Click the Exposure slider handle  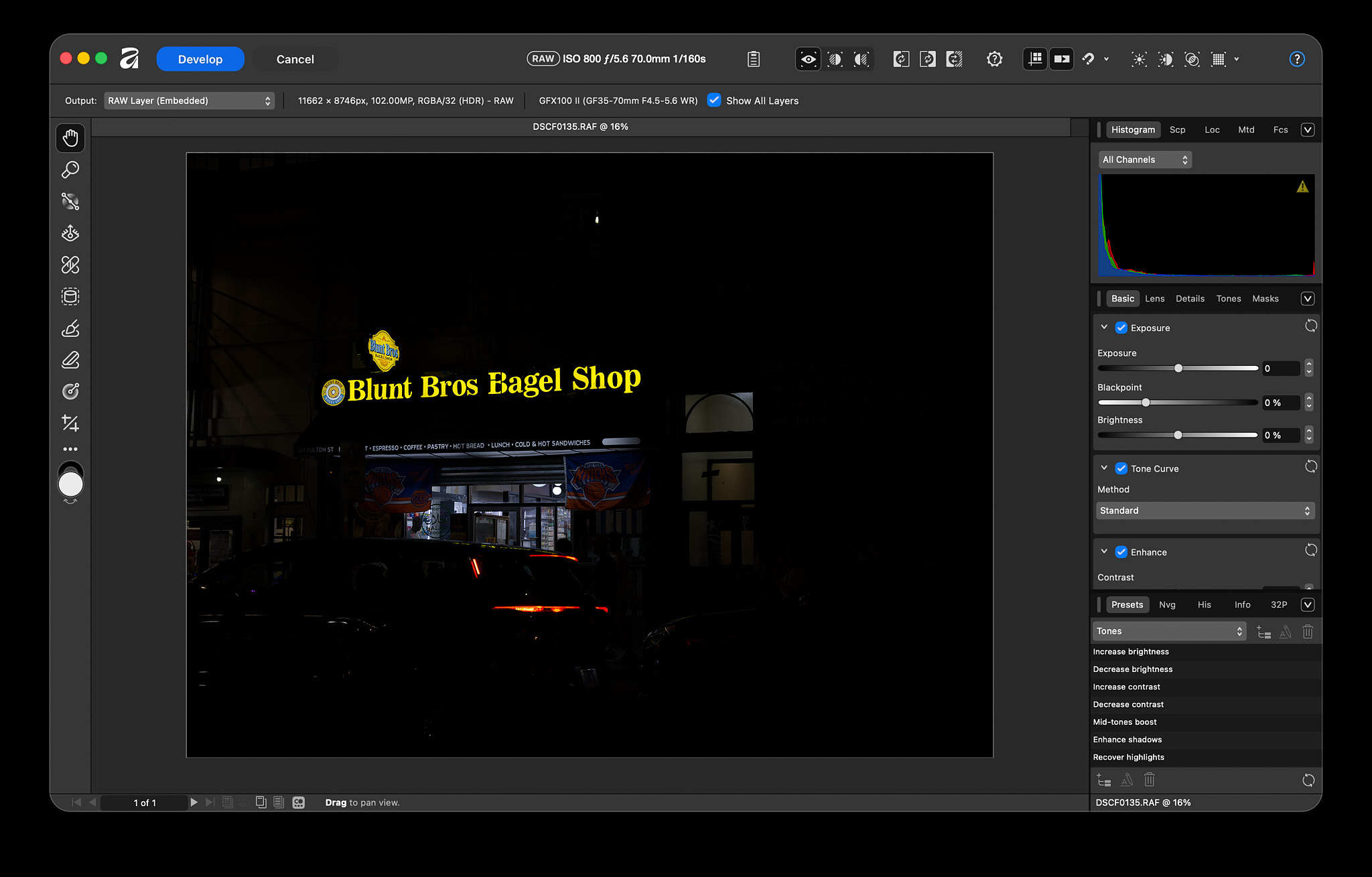(x=1178, y=368)
